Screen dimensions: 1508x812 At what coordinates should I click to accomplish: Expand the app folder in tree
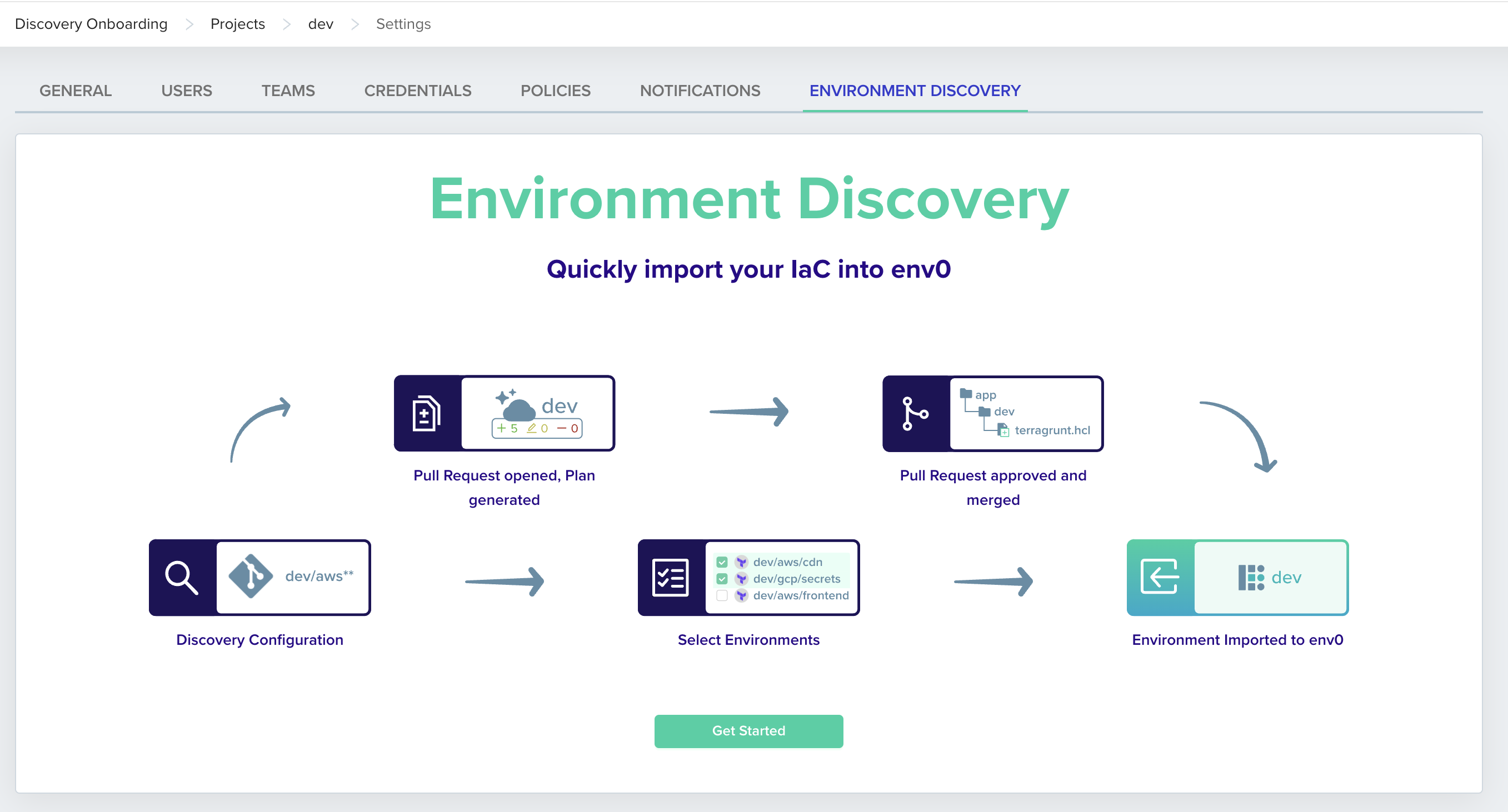tap(966, 394)
